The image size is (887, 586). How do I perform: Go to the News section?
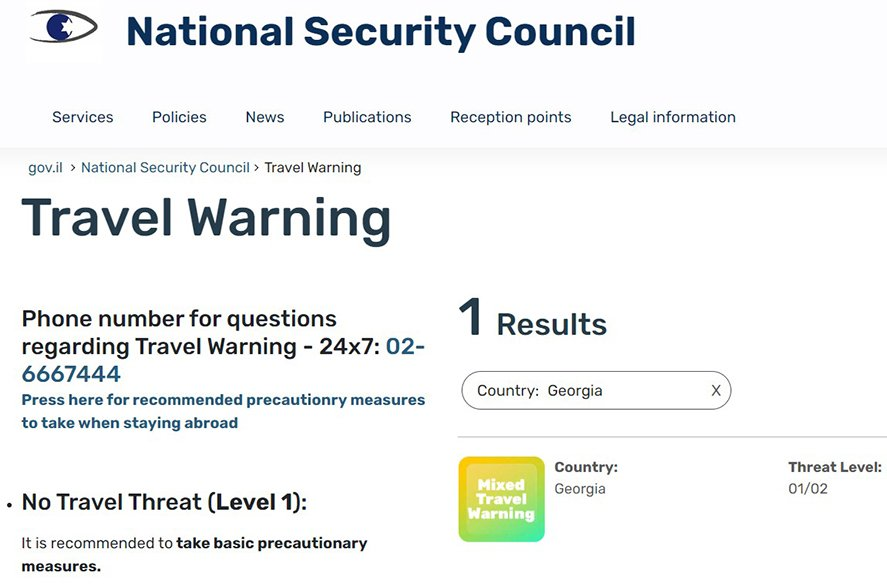[264, 117]
